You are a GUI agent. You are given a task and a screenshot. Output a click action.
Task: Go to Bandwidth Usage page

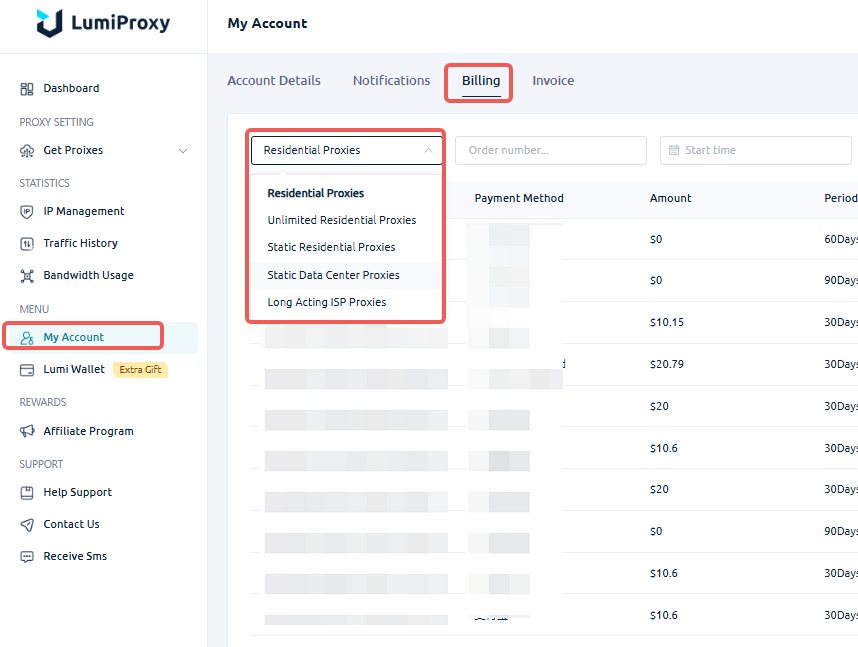[89, 275]
